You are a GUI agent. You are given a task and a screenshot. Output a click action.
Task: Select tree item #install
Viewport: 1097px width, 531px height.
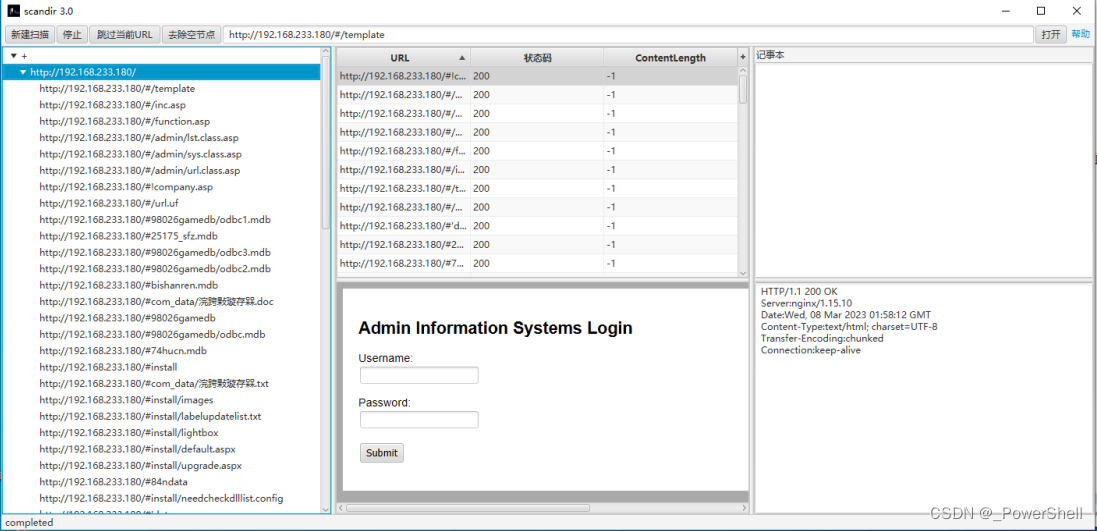click(108, 367)
